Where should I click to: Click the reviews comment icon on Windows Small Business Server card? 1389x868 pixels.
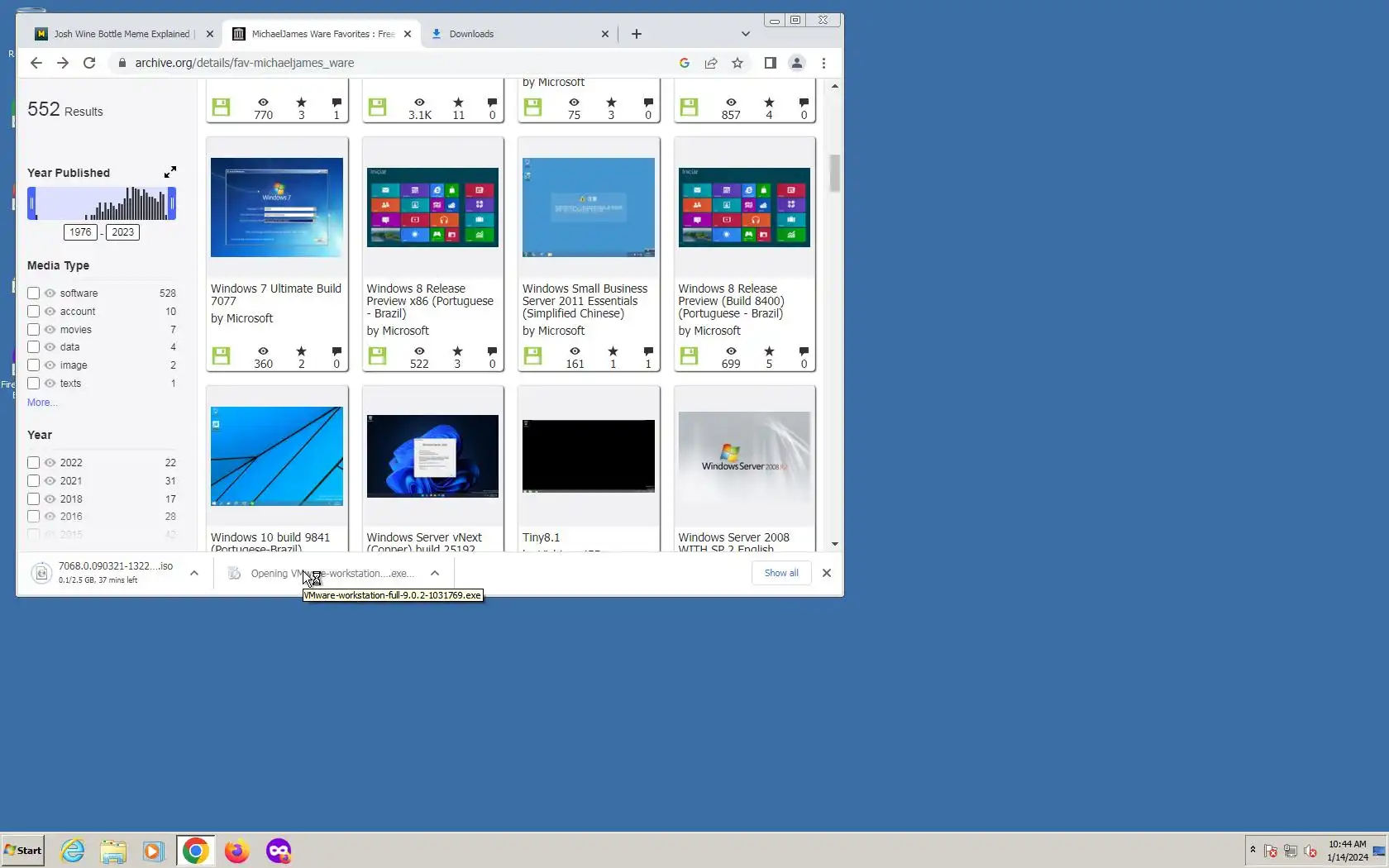coord(648,351)
